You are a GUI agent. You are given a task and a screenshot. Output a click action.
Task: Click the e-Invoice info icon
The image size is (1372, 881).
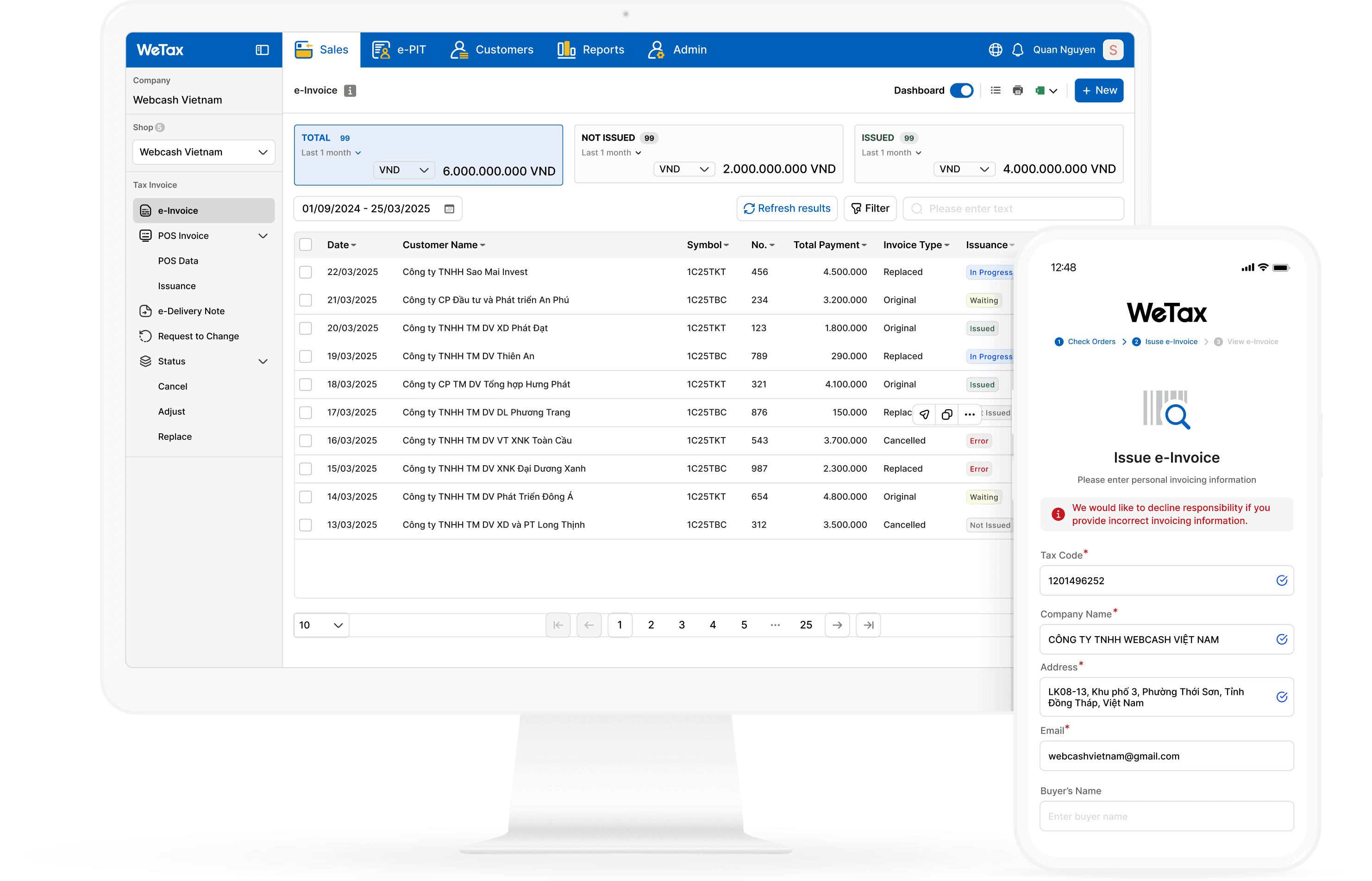[x=350, y=90]
